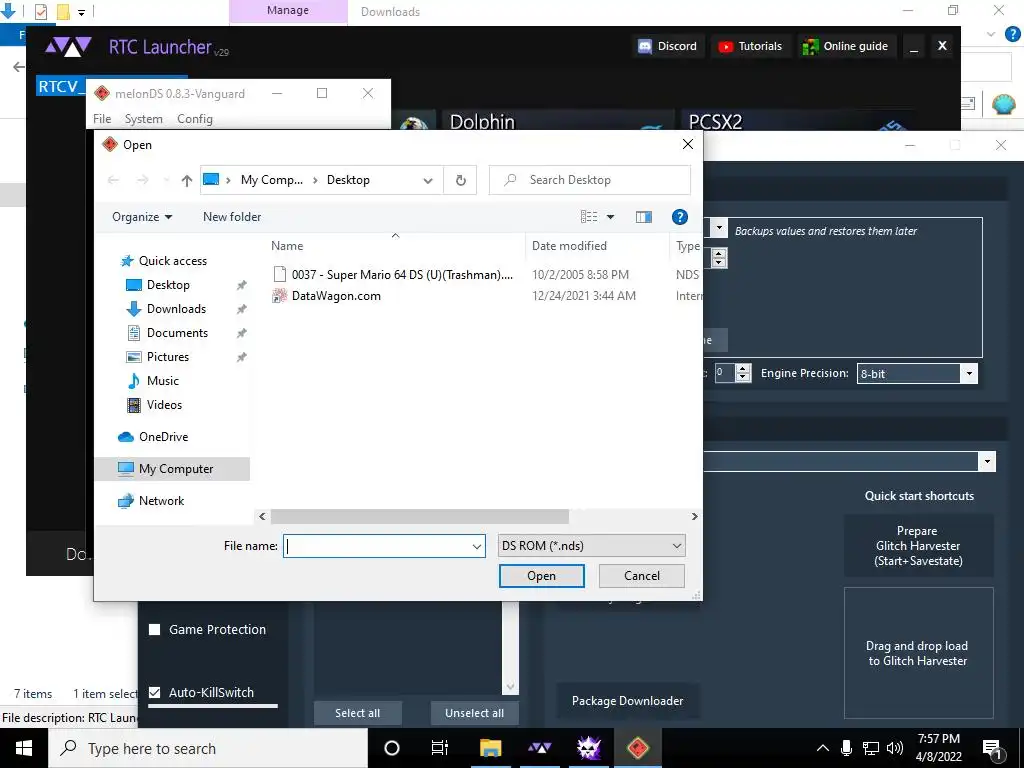Image resolution: width=1024 pixels, height=768 pixels.
Task: Go up one folder level in Open dialog
Action: (187, 180)
